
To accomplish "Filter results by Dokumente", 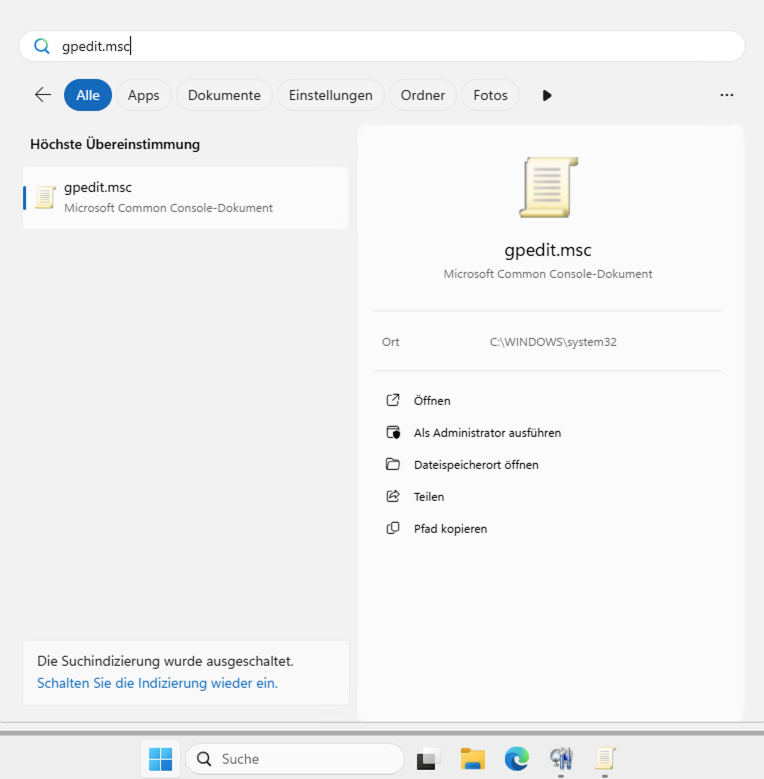I will [x=224, y=95].
